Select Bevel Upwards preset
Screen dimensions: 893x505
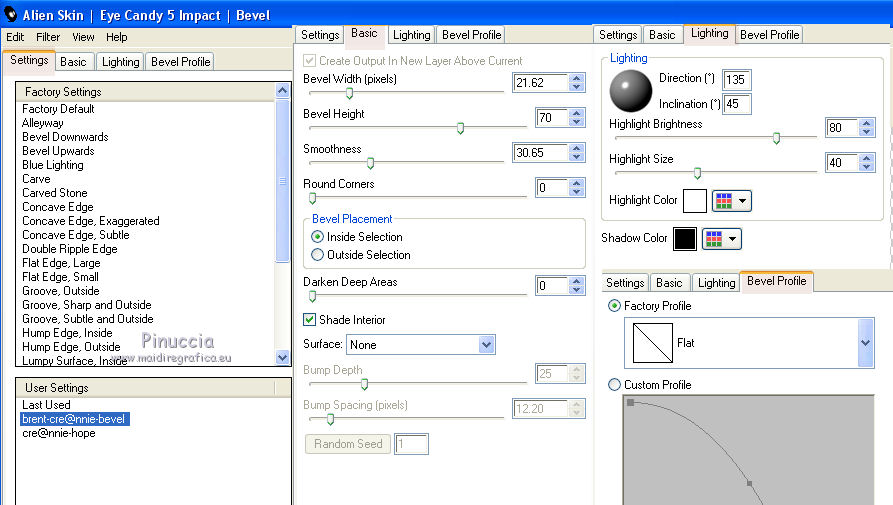click(x=58, y=151)
